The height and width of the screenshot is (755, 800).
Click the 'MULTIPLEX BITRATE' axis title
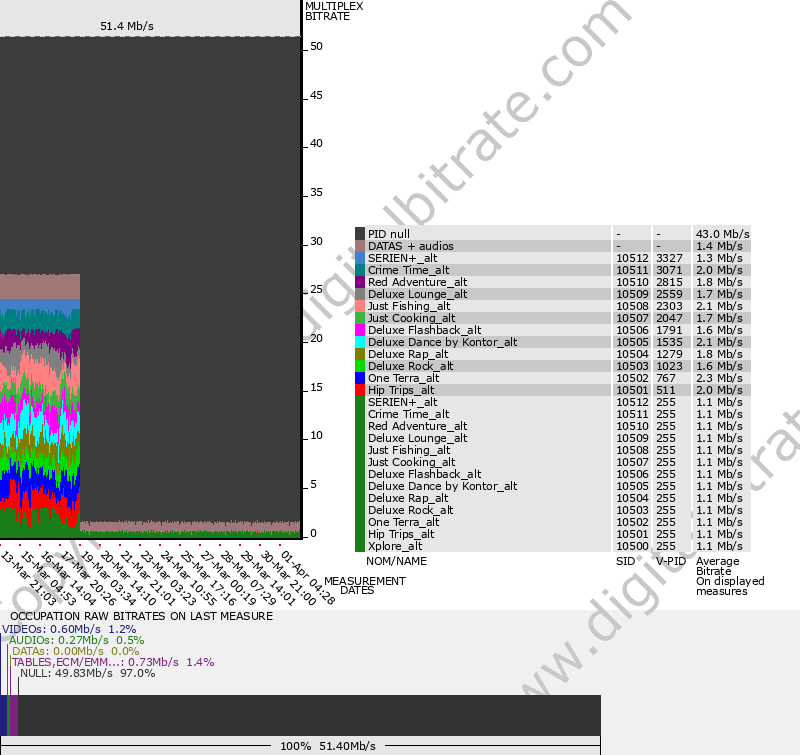334,11
